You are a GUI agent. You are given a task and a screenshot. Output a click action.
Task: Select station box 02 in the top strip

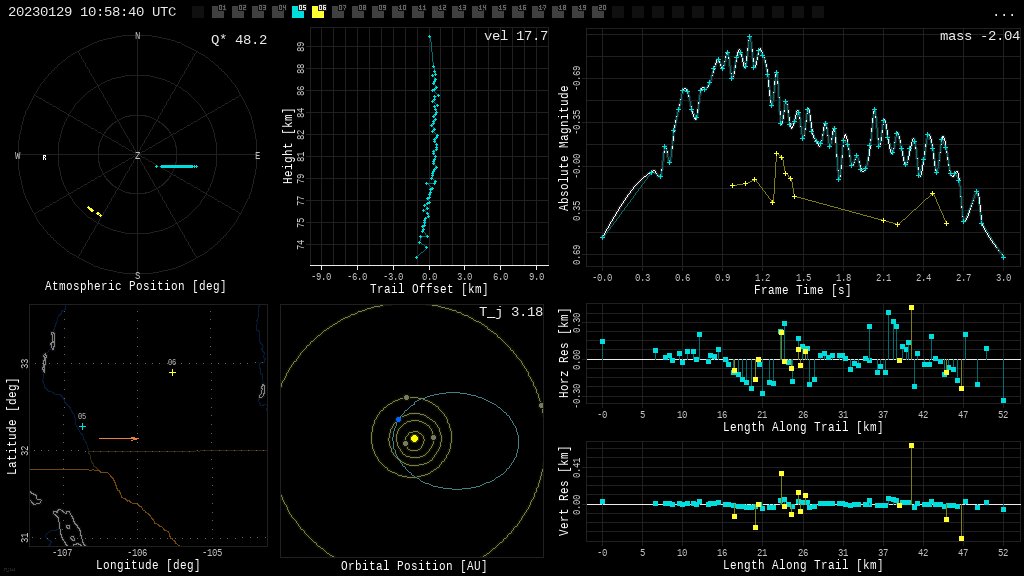238,12
